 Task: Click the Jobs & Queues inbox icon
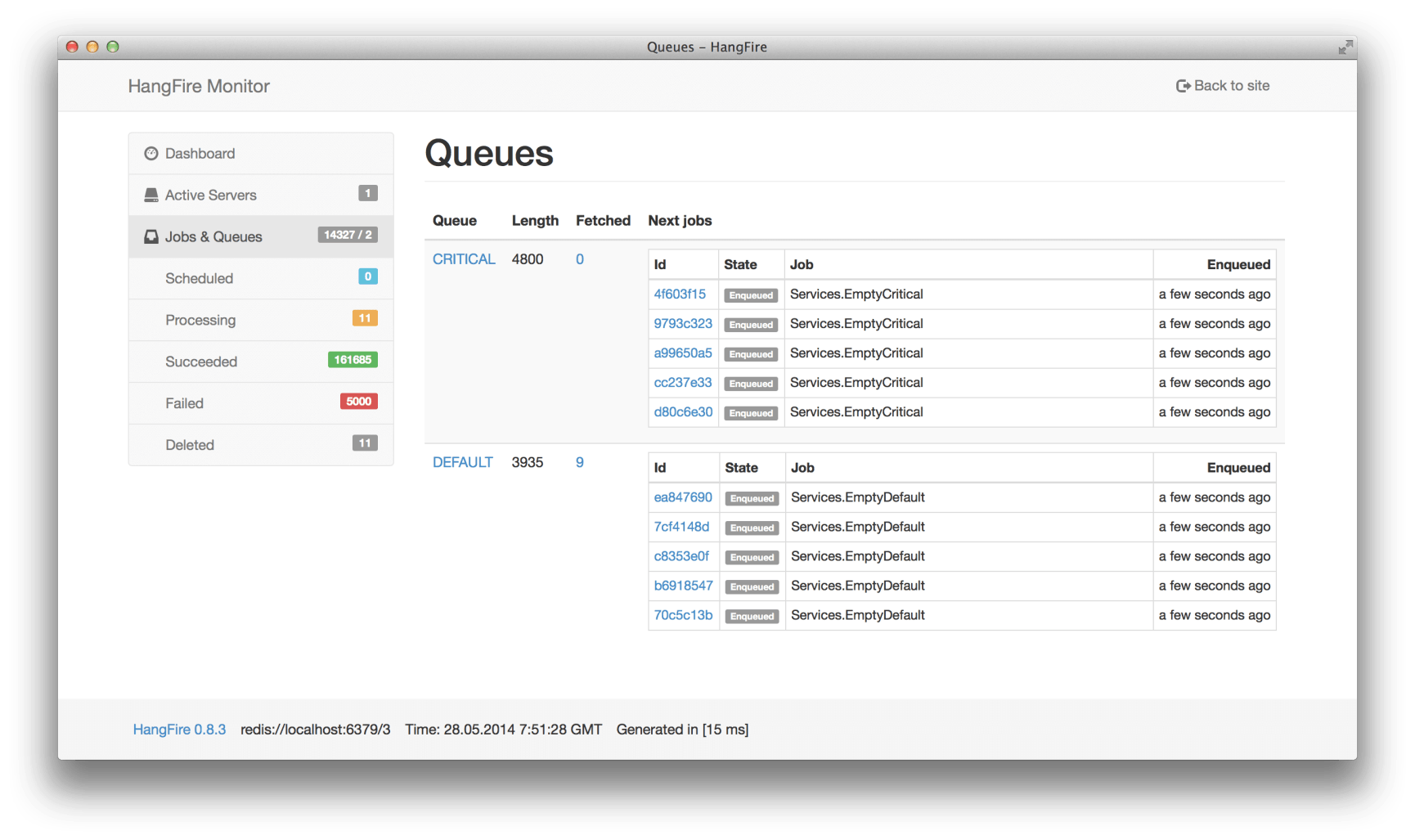pos(151,237)
